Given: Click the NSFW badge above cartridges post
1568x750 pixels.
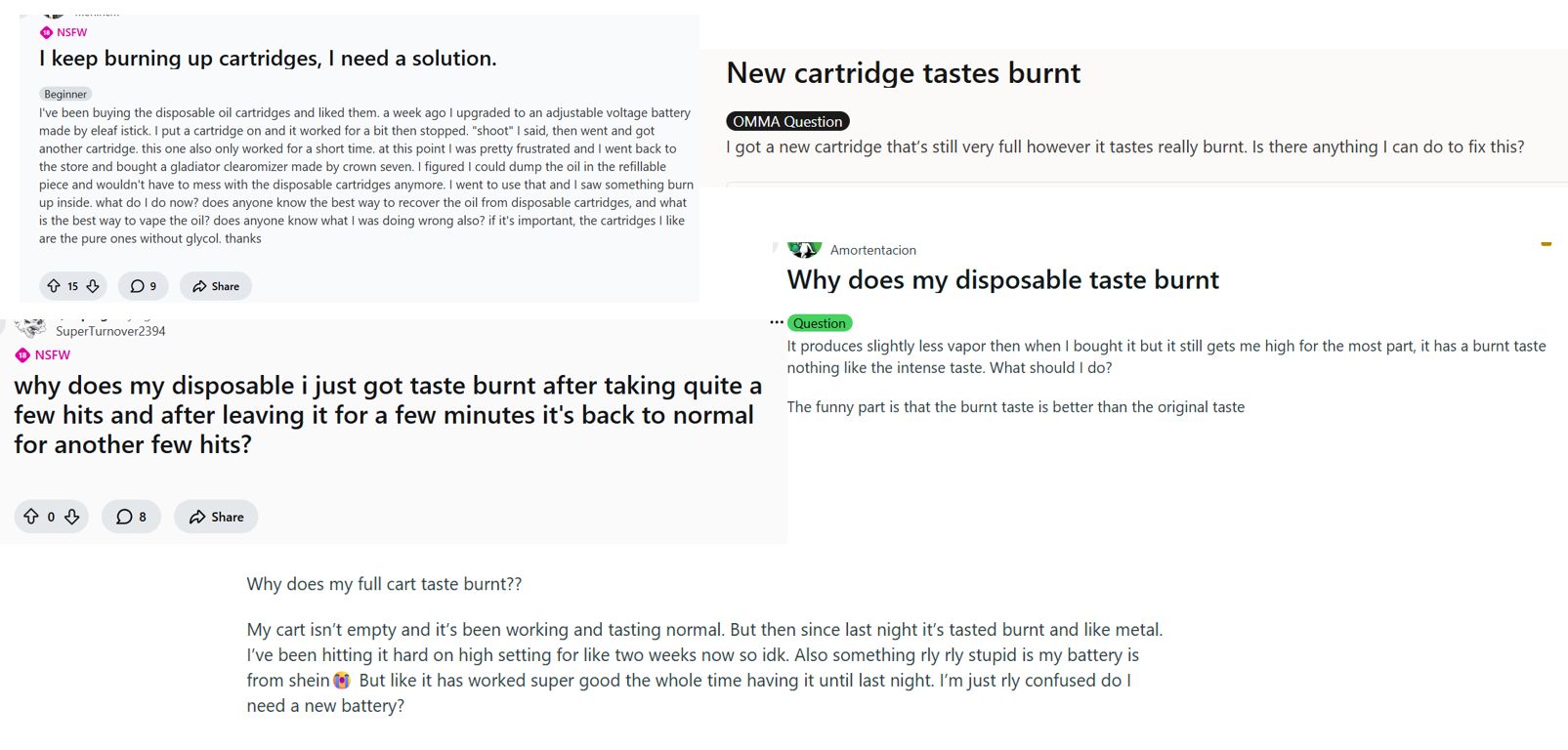Looking at the screenshot, I should (64, 32).
